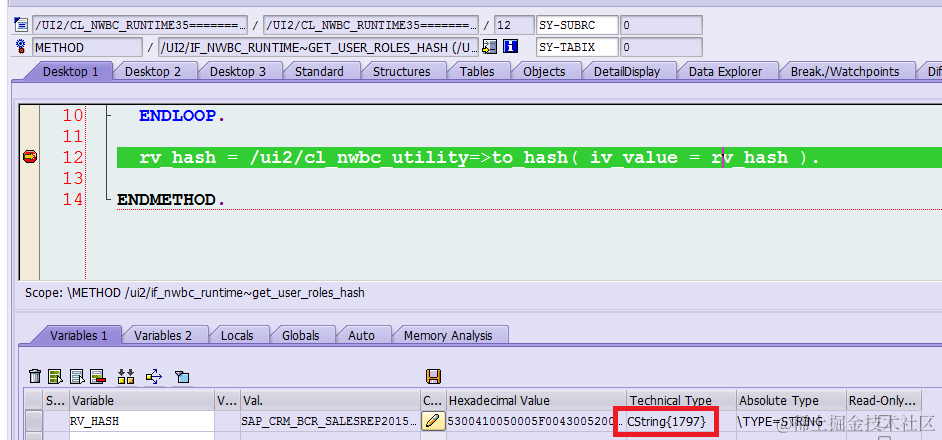942x440 pixels.
Task: Select the Auto tab
Action: (361, 335)
